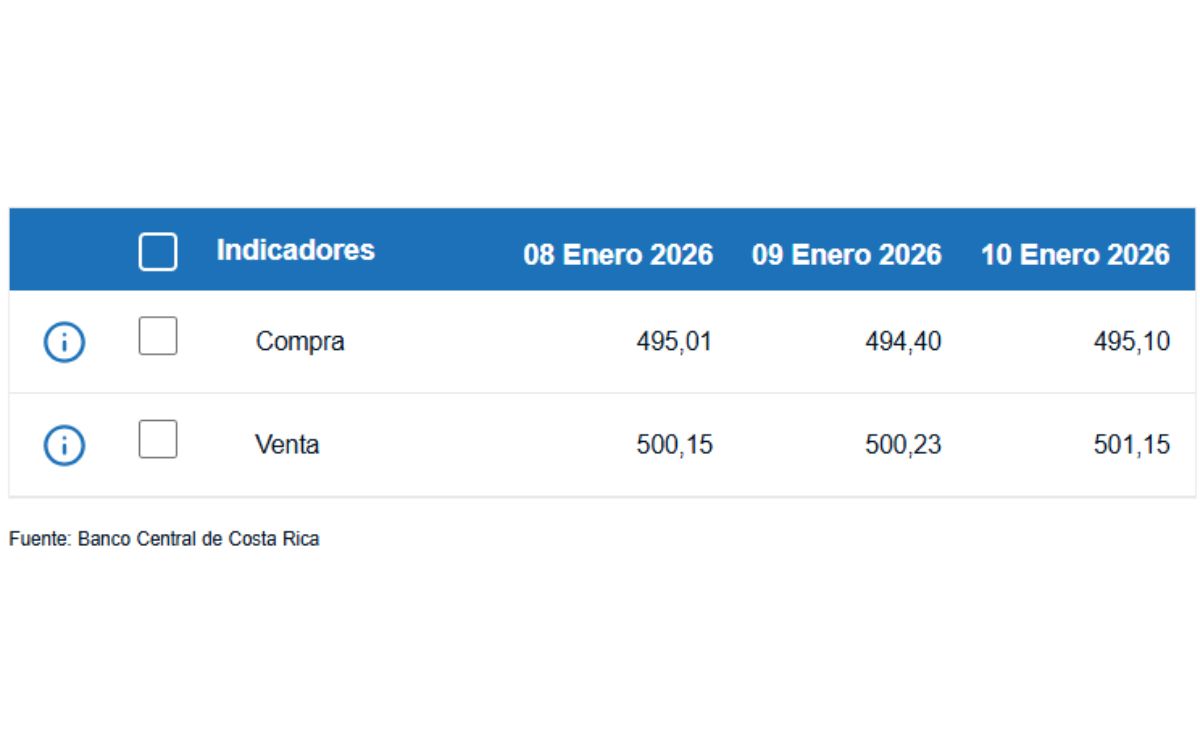
Task: Click the Fuente Banco Central de Costa Rica text
Action: (164, 538)
